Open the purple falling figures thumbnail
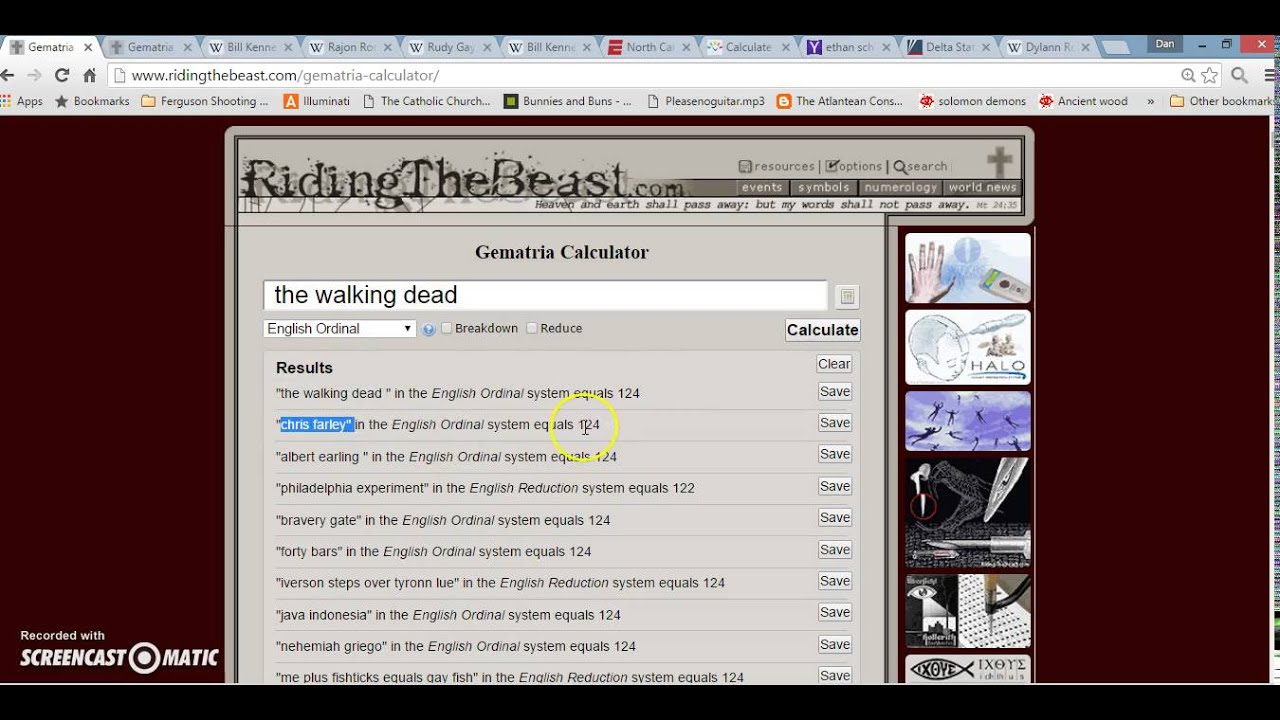 pyautogui.click(x=968, y=421)
